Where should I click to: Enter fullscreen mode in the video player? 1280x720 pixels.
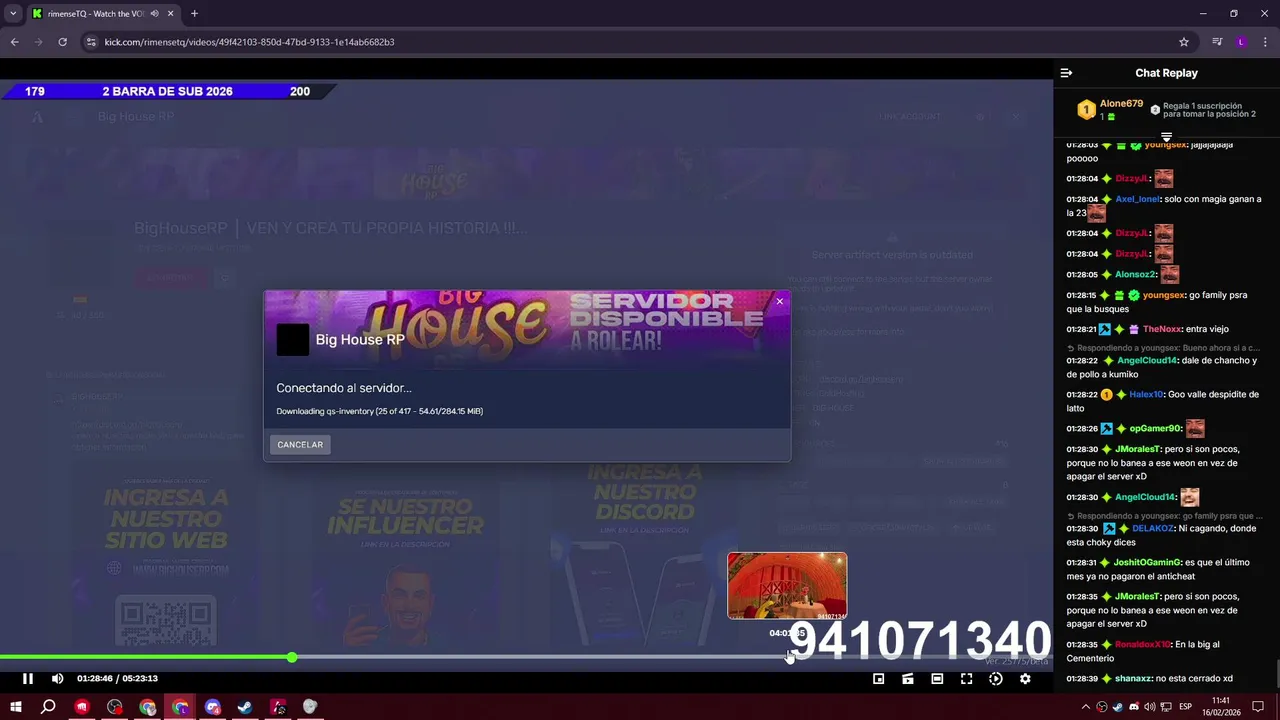966,679
